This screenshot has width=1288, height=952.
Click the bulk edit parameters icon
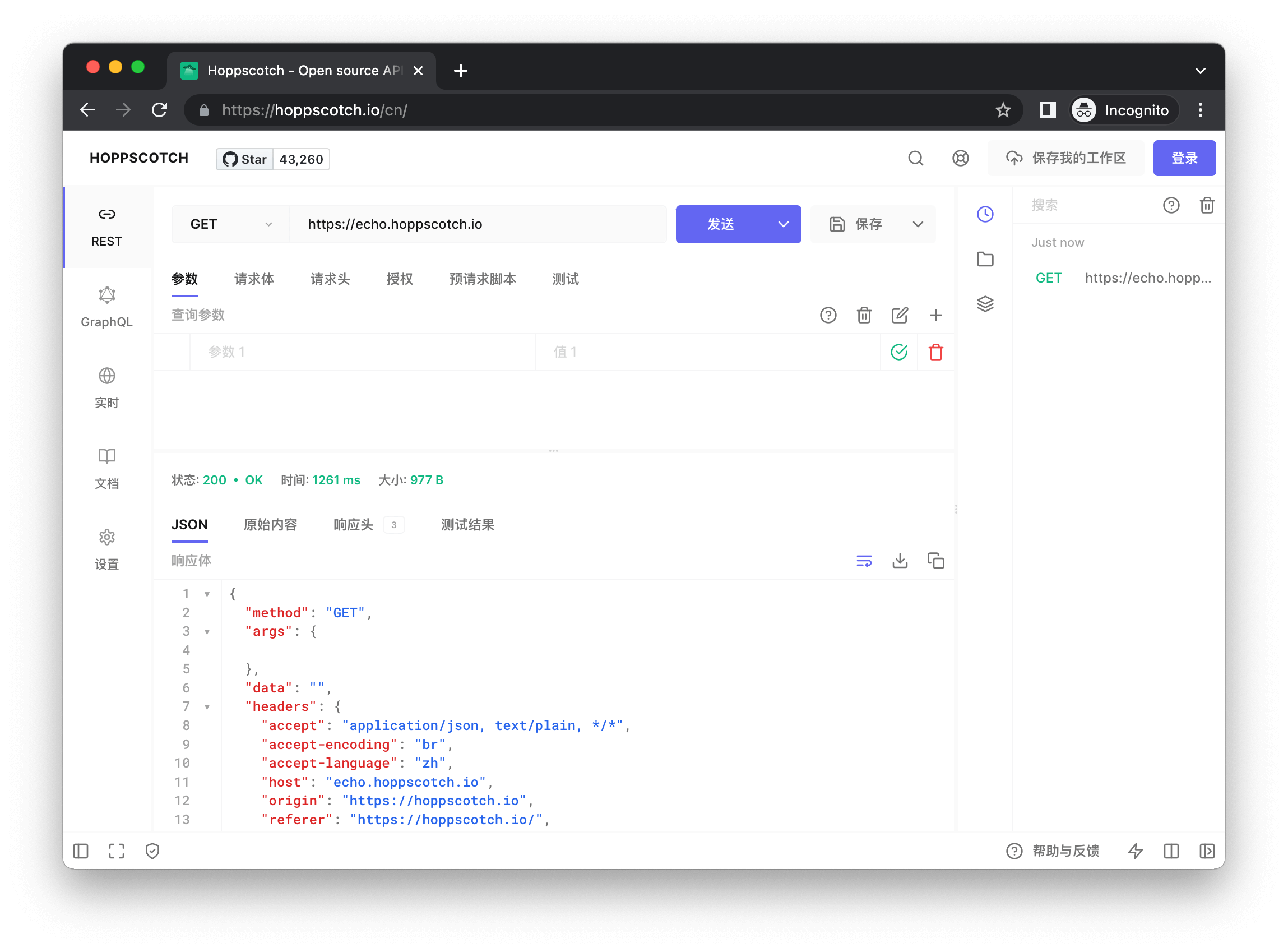coord(900,315)
